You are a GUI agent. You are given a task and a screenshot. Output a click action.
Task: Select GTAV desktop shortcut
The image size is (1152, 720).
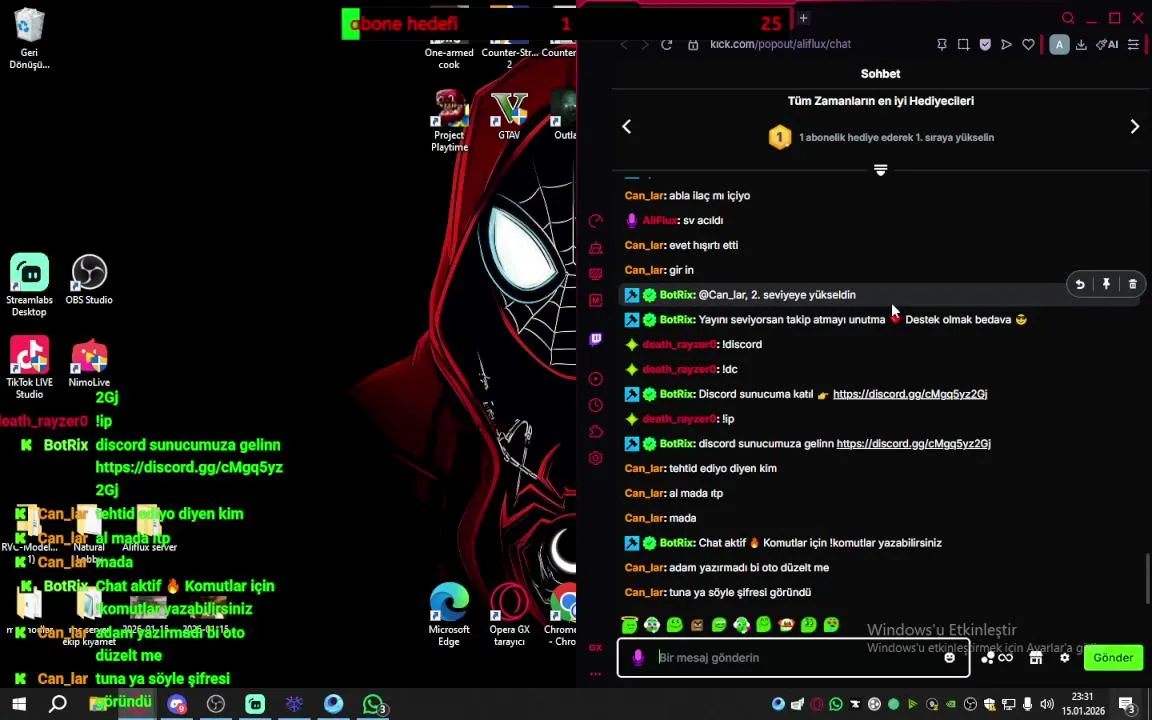click(509, 116)
